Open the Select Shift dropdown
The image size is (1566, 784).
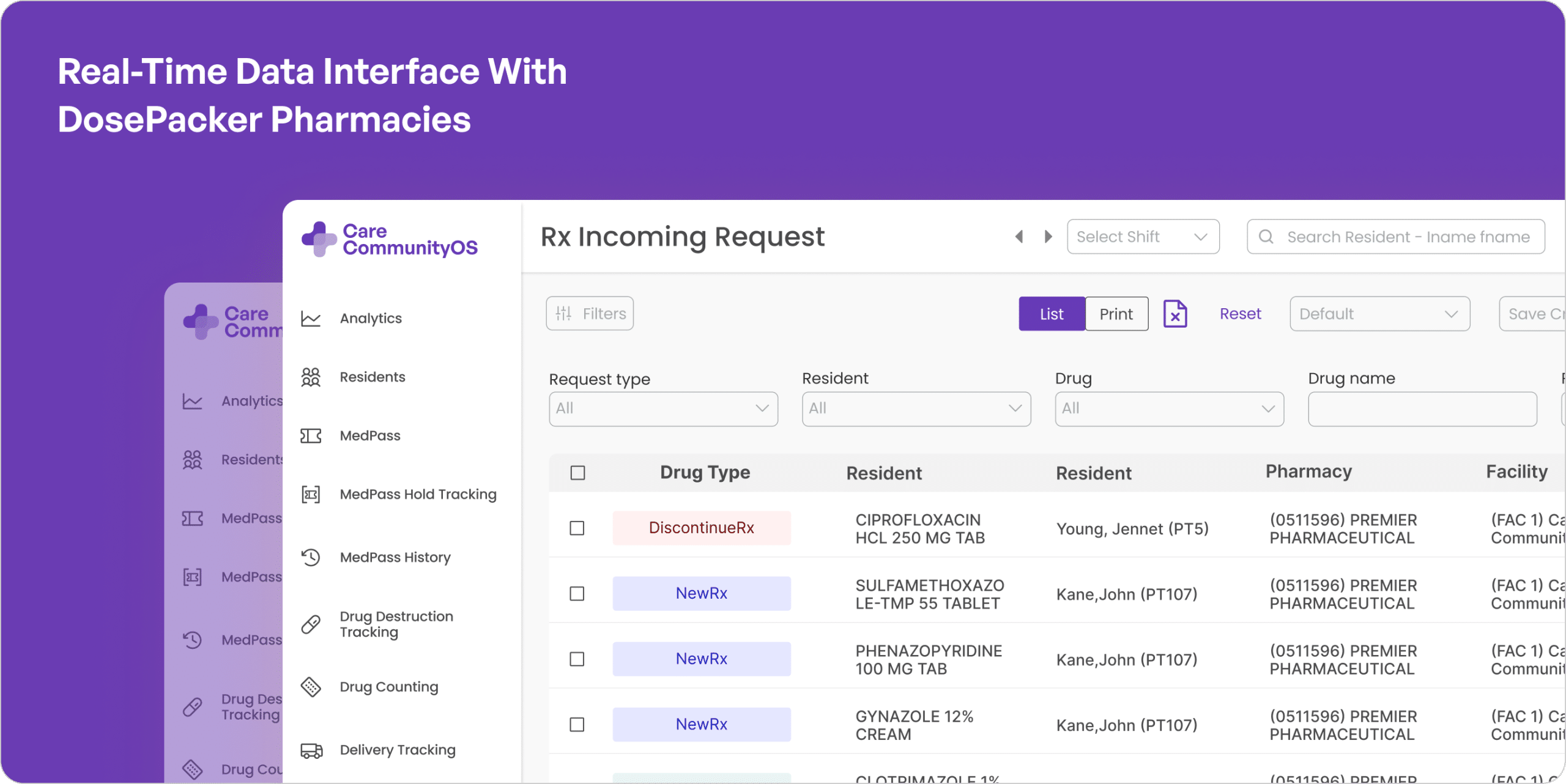1143,237
